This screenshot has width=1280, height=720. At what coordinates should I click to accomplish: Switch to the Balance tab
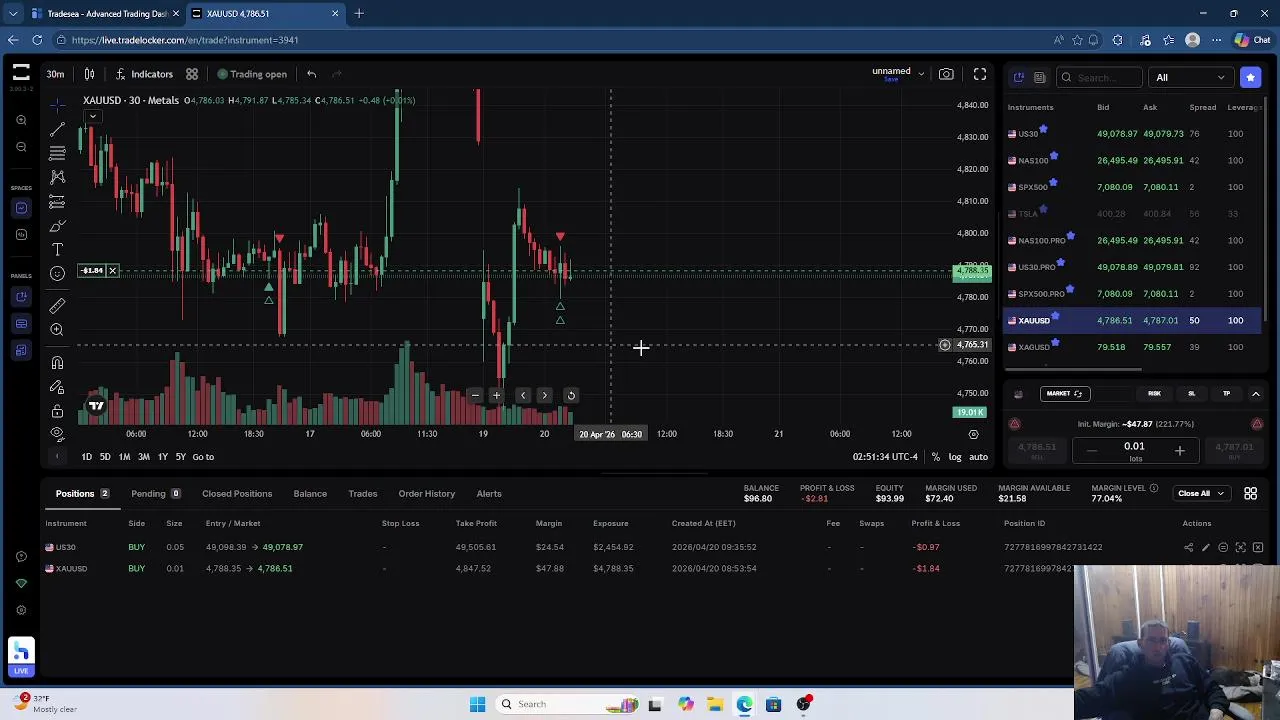(x=310, y=494)
